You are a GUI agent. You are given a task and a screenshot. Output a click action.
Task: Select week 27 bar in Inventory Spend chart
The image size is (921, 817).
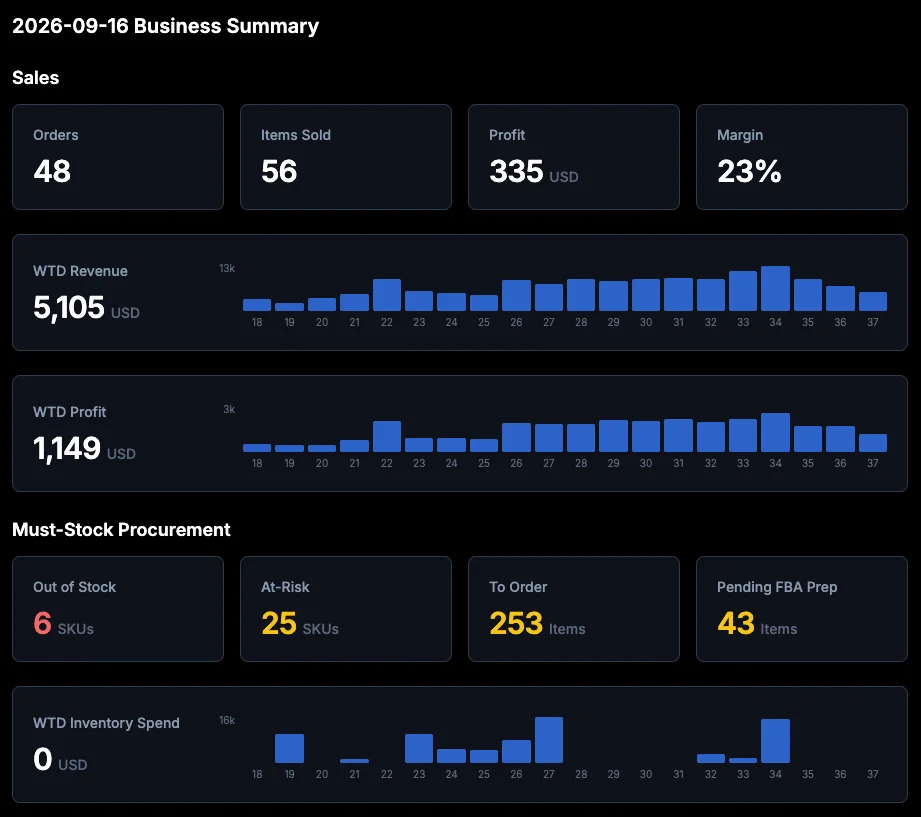coord(549,740)
